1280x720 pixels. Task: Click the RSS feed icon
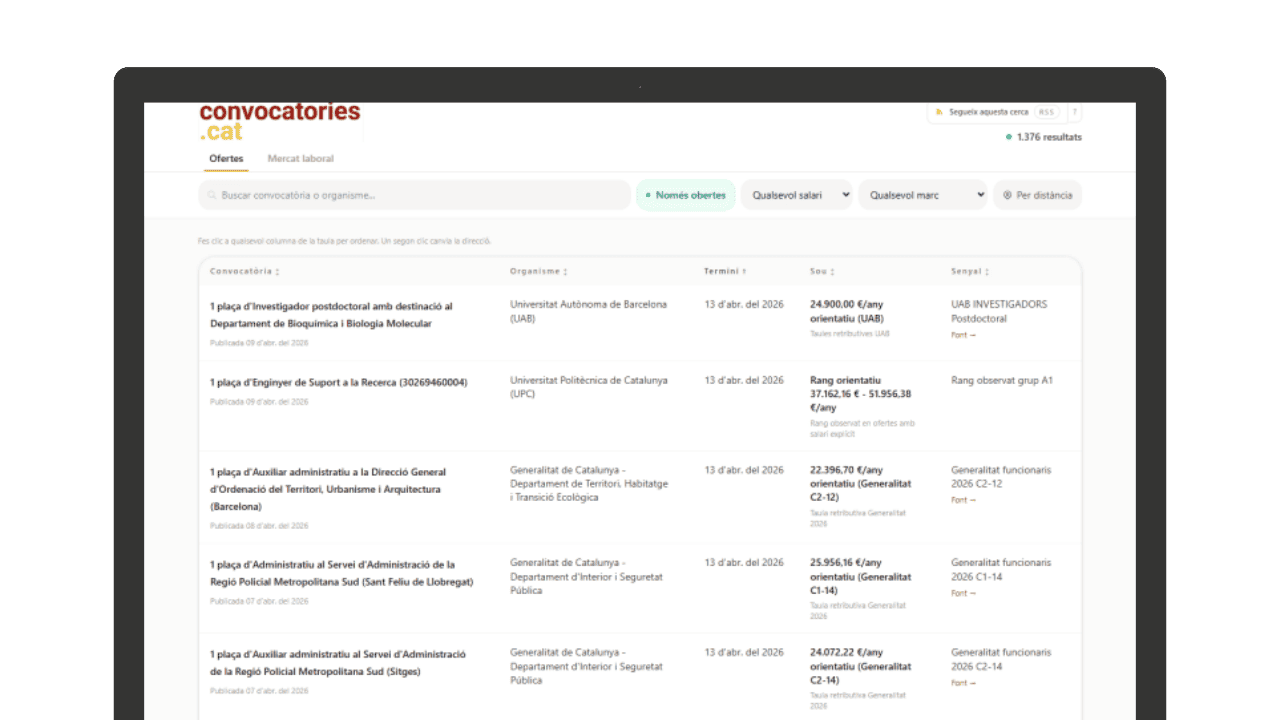tap(939, 112)
